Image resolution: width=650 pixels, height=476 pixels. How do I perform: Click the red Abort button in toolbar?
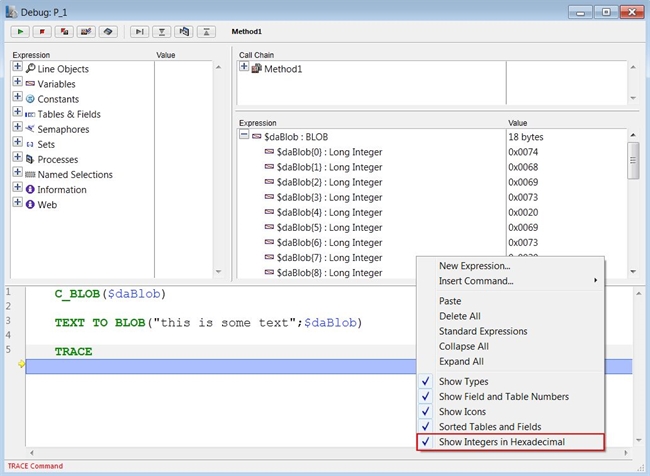pyautogui.click(x=42, y=32)
